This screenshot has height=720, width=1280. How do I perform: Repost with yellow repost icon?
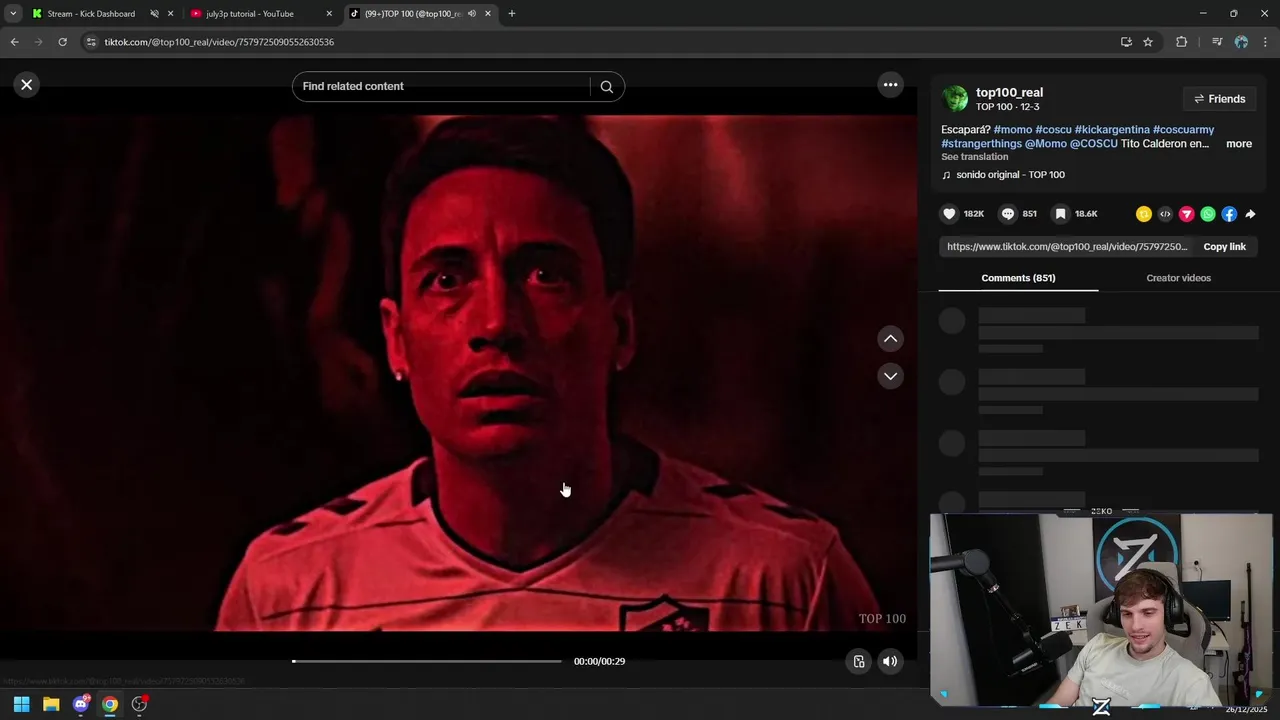1144,214
